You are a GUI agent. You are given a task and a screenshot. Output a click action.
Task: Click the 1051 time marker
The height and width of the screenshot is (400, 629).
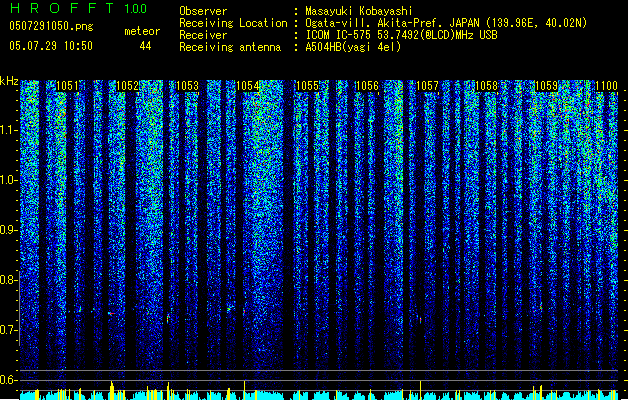67,86
